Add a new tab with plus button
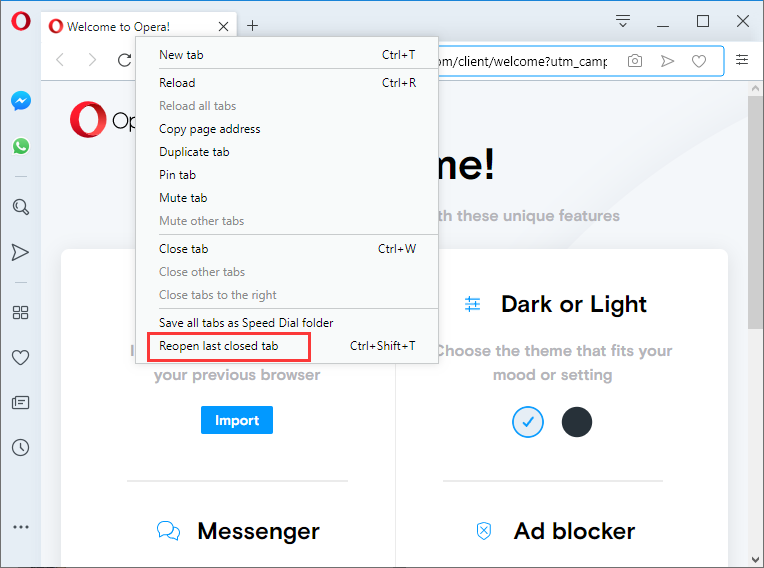Image resolution: width=764 pixels, height=568 pixels. [x=252, y=26]
